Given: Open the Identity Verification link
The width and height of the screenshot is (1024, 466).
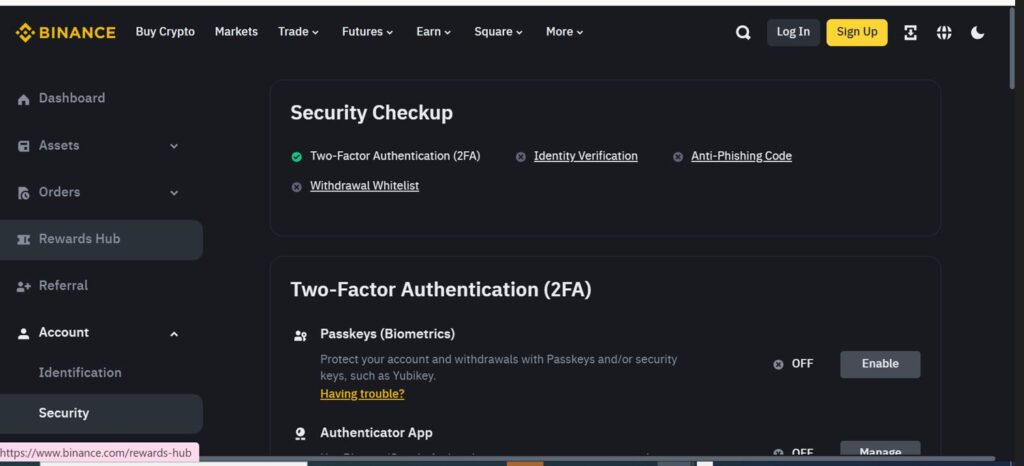Looking at the screenshot, I should (586, 156).
